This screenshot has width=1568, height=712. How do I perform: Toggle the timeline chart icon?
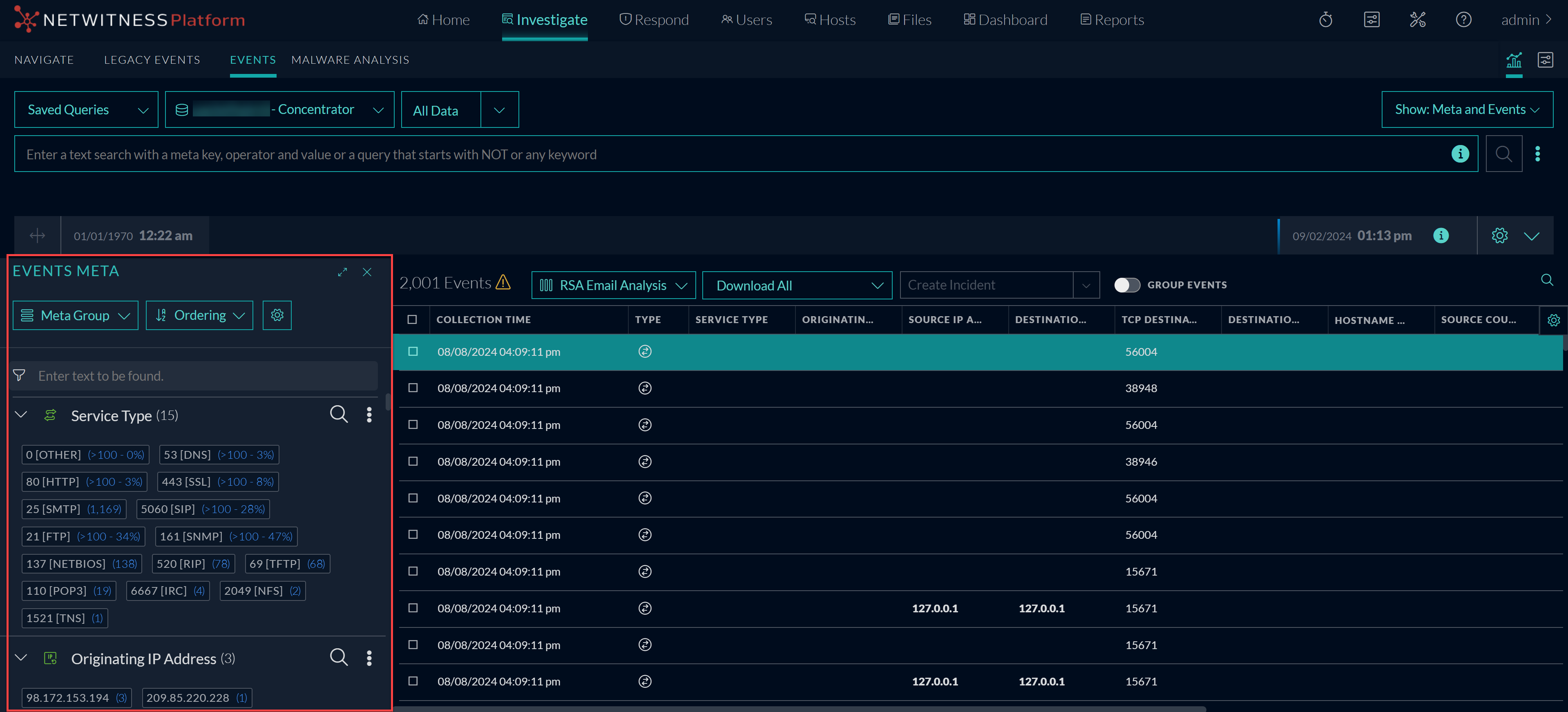(1513, 60)
